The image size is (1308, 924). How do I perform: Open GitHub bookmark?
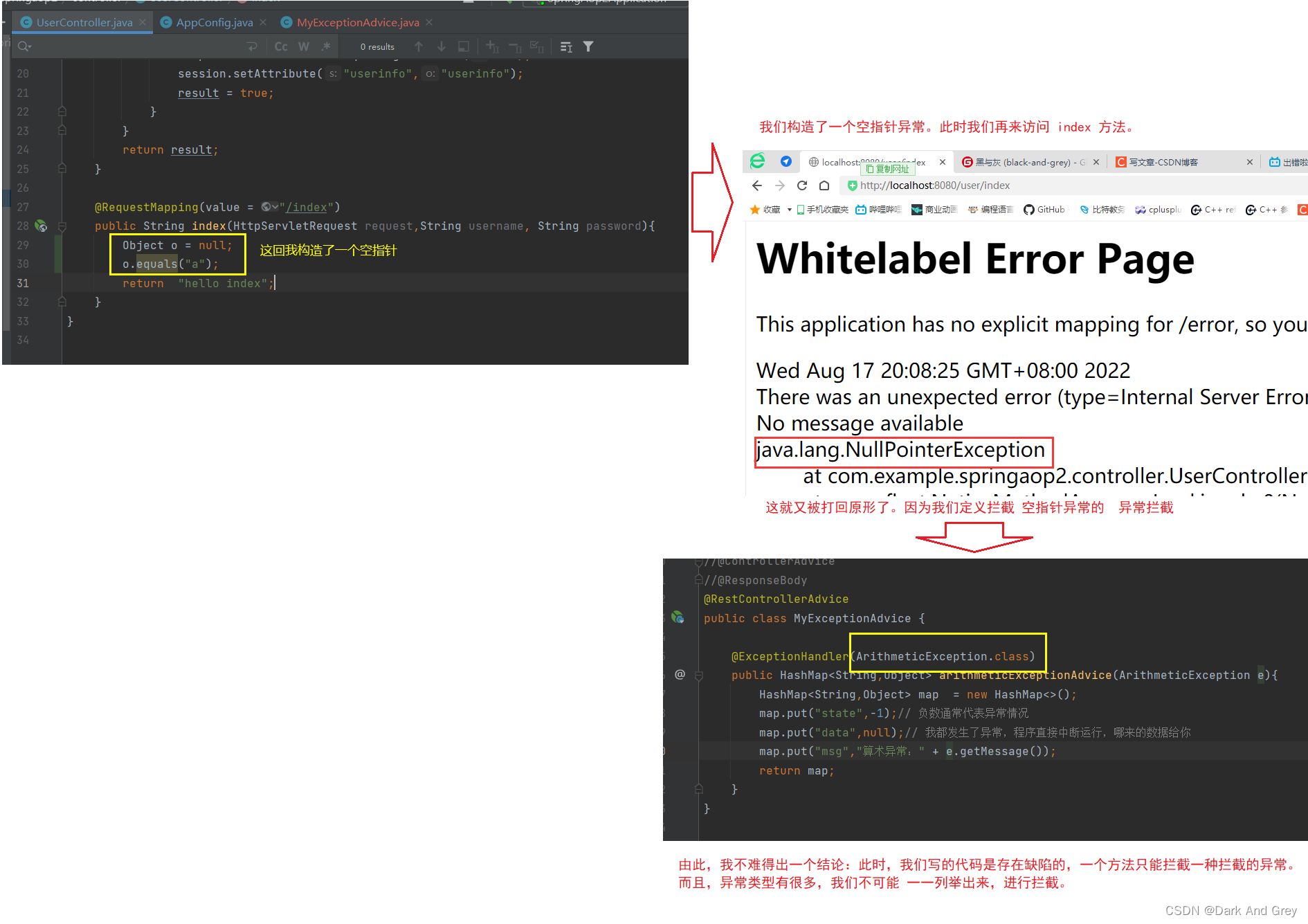[x=1044, y=210]
